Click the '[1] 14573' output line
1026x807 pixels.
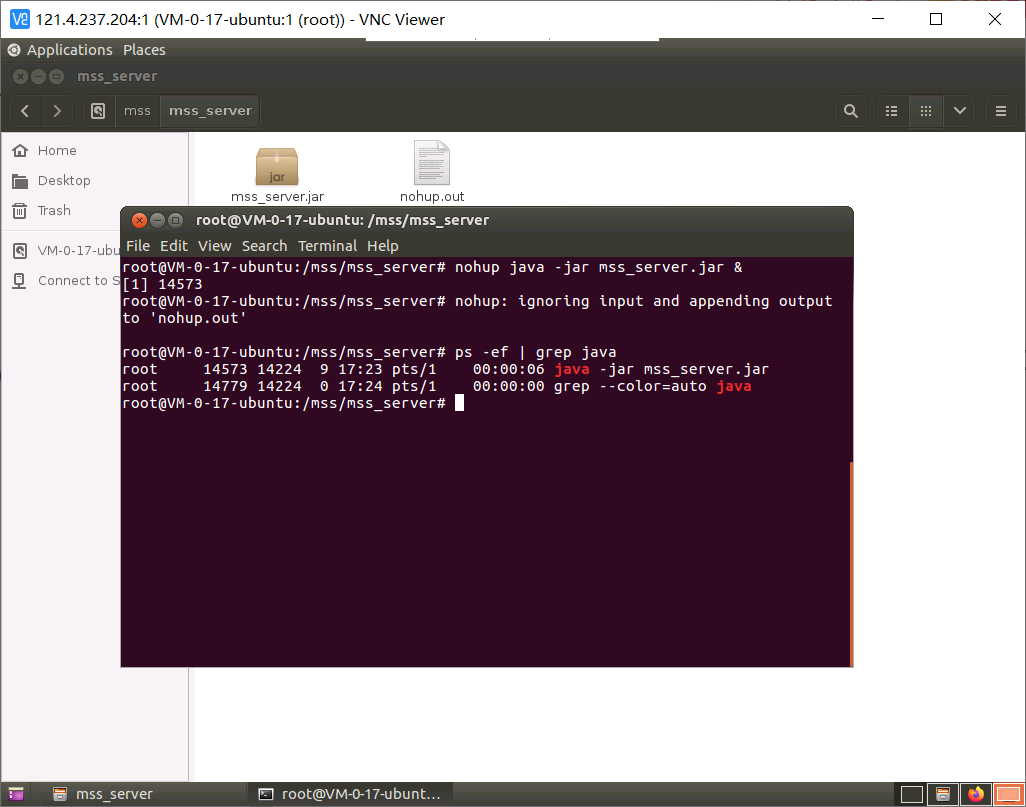pos(162,284)
